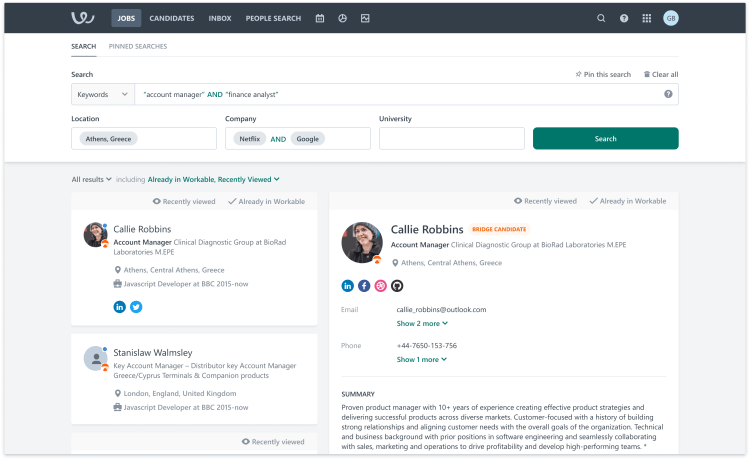Click into the University input field
The height and width of the screenshot is (460, 750).
click(x=451, y=139)
